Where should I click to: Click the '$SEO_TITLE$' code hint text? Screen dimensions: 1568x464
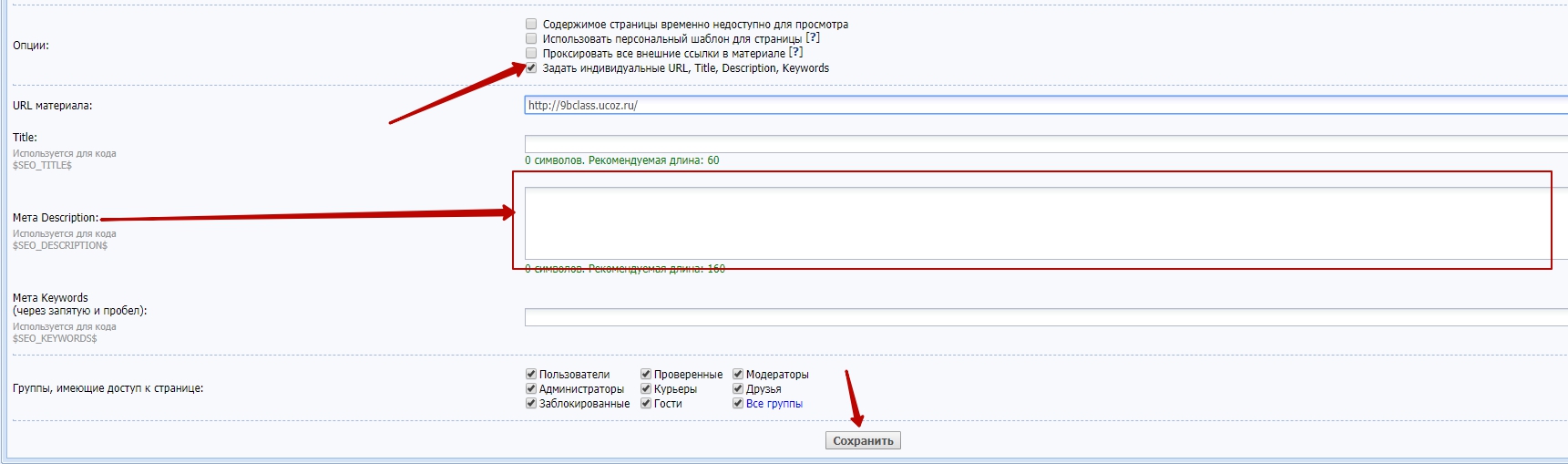point(42,165)
